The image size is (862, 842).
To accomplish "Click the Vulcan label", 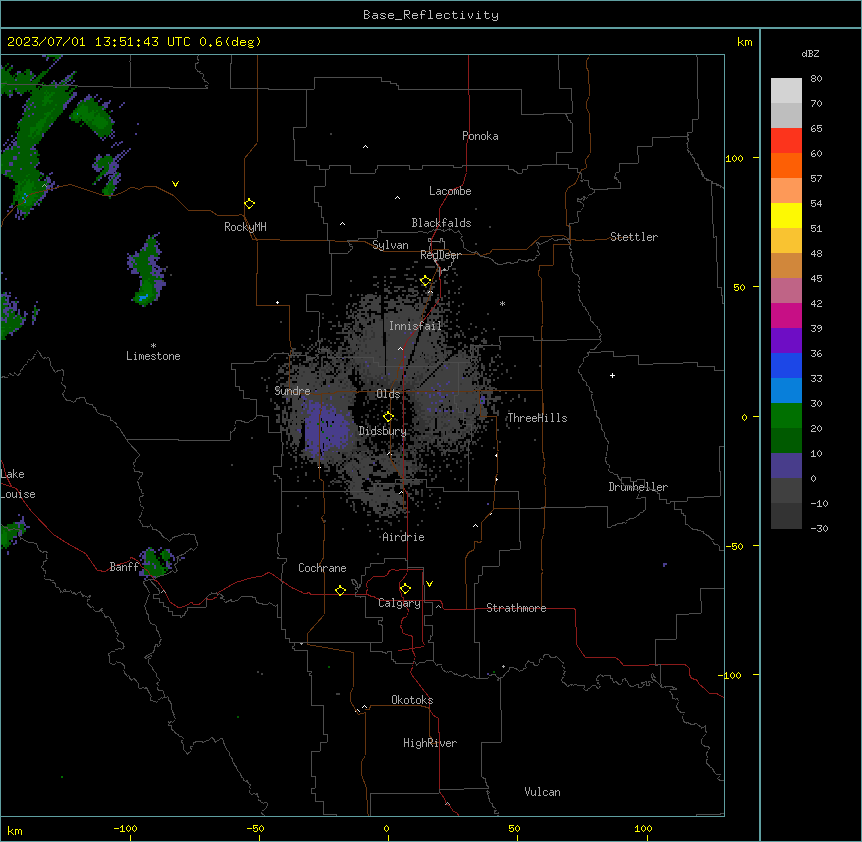I will (x=543, y=792).
